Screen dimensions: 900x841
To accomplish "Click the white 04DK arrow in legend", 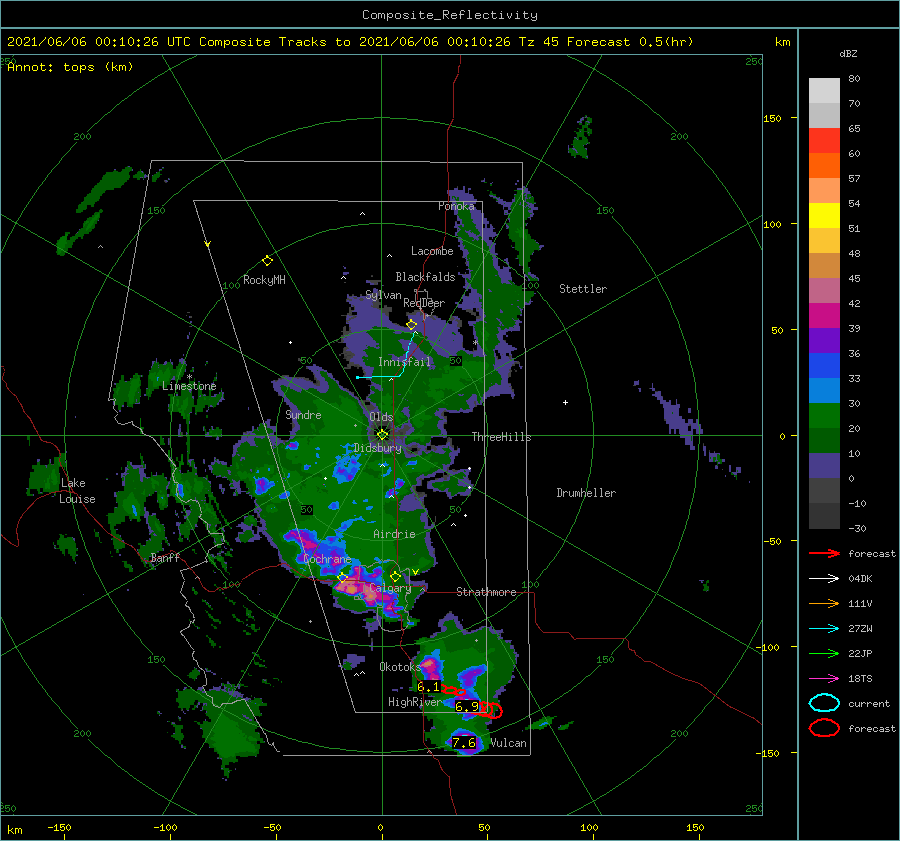I will [x=824, y=579].
